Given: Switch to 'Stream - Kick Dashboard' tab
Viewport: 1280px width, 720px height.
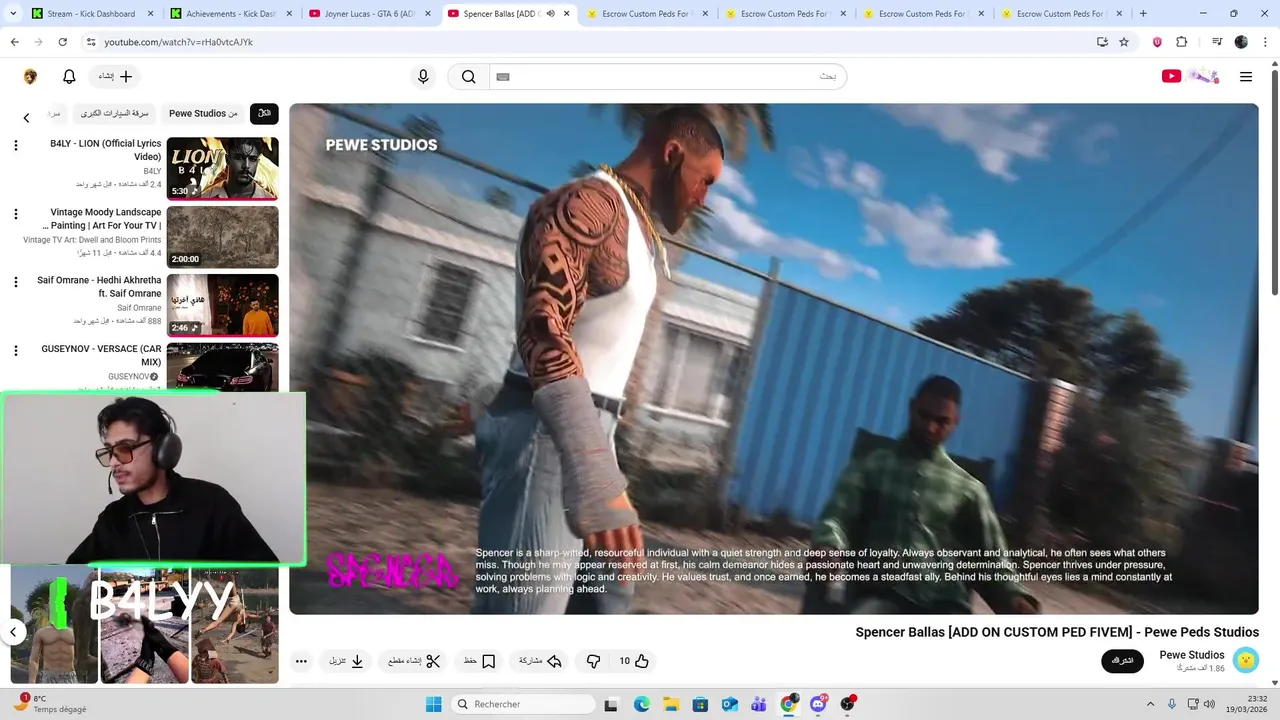Looking at the screenshot, I should point(92,14).
